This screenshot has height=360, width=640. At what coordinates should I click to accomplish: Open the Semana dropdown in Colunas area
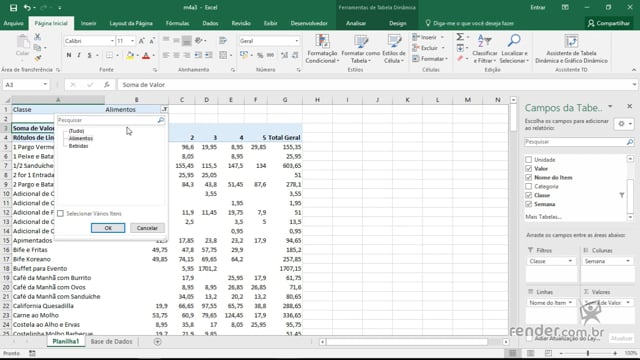click(628, 261)
